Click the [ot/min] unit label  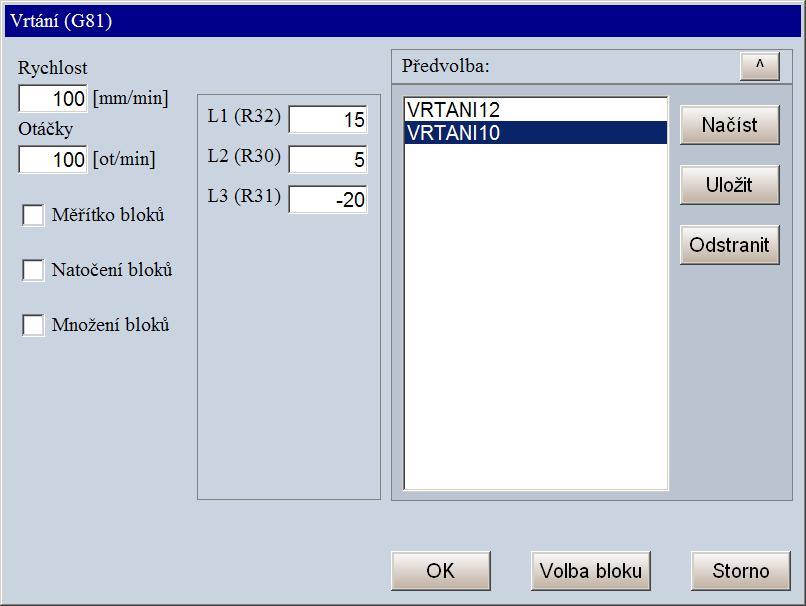pyautogui.click(x=124, y=159)
